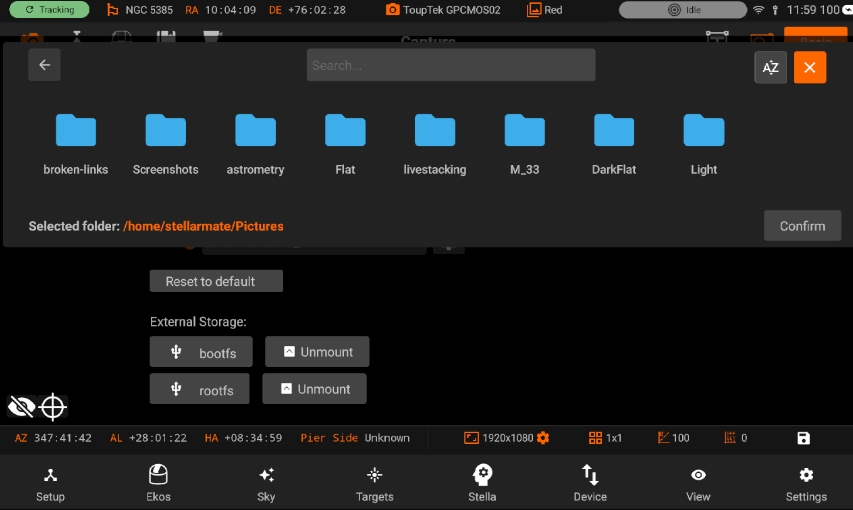Click the Tracking status button
853x510 pixels.
[x=50, y=10]
